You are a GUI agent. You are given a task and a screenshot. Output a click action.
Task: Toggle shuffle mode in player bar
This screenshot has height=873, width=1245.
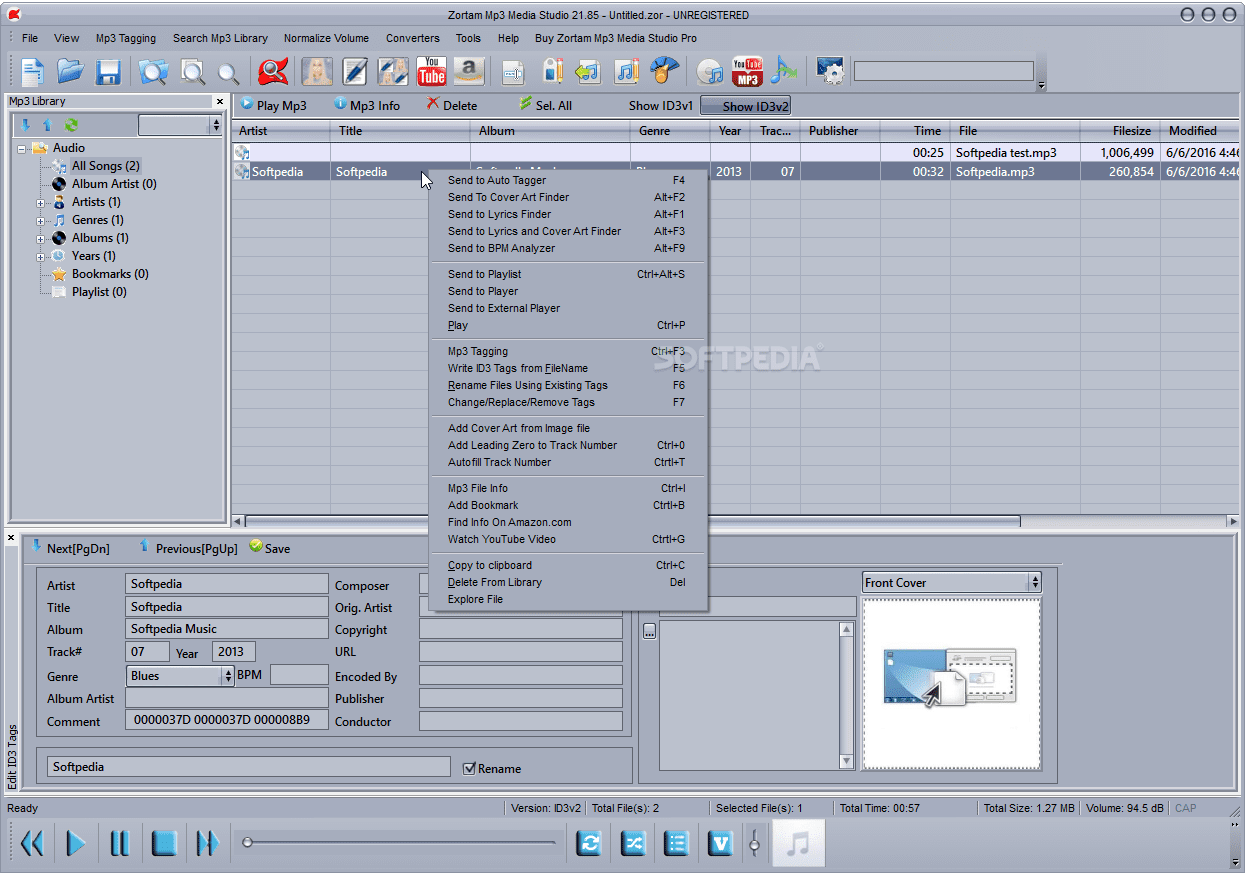pos(634,843)
